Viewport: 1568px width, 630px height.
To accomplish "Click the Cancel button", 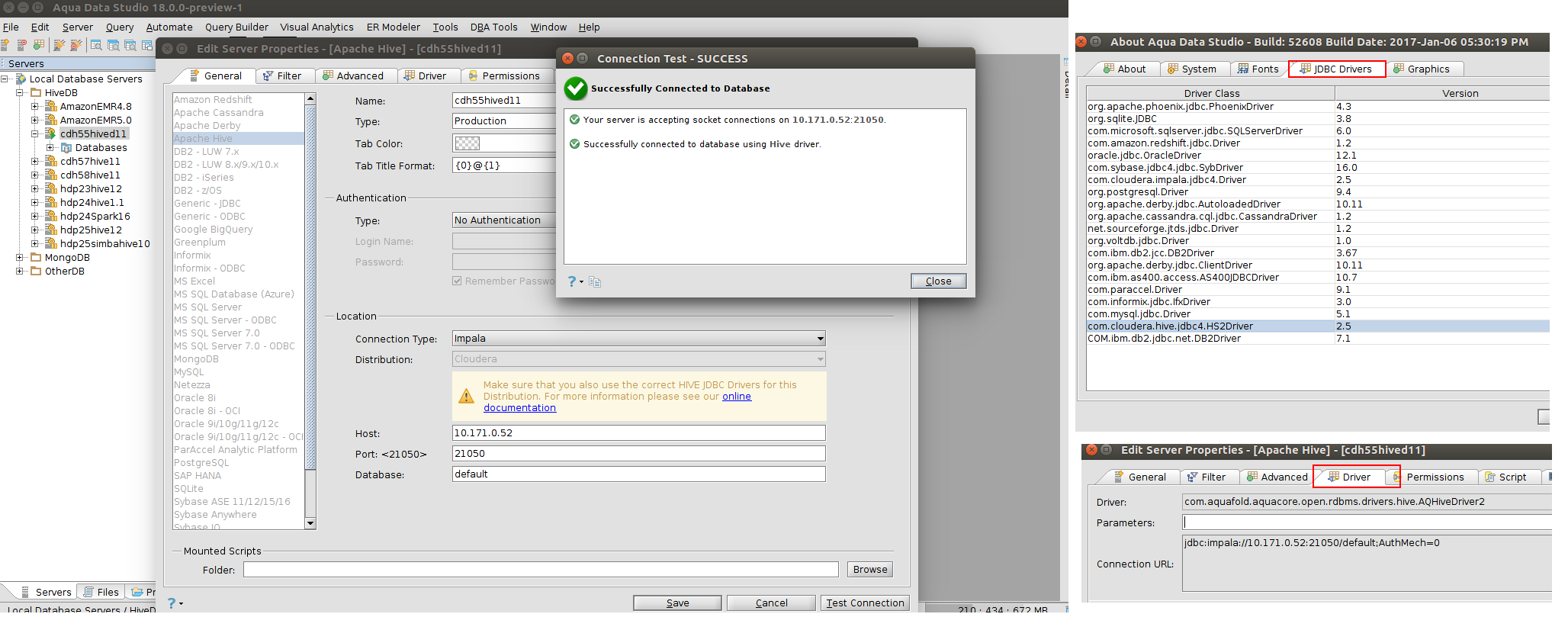I will (771, 603).
